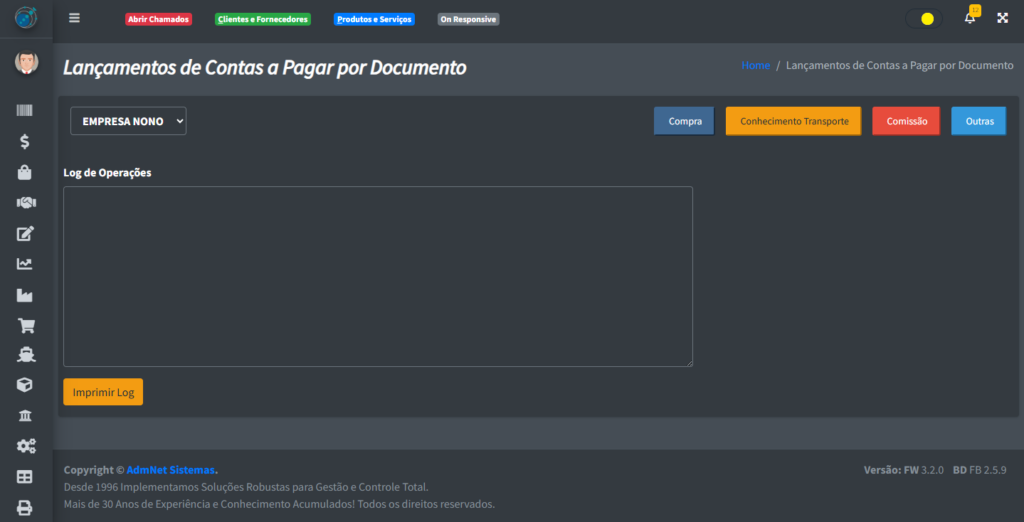Viewport: 1024px width, 522px height.
Task: Open the shopping cart sidebar icon
Action: point(25,325)
